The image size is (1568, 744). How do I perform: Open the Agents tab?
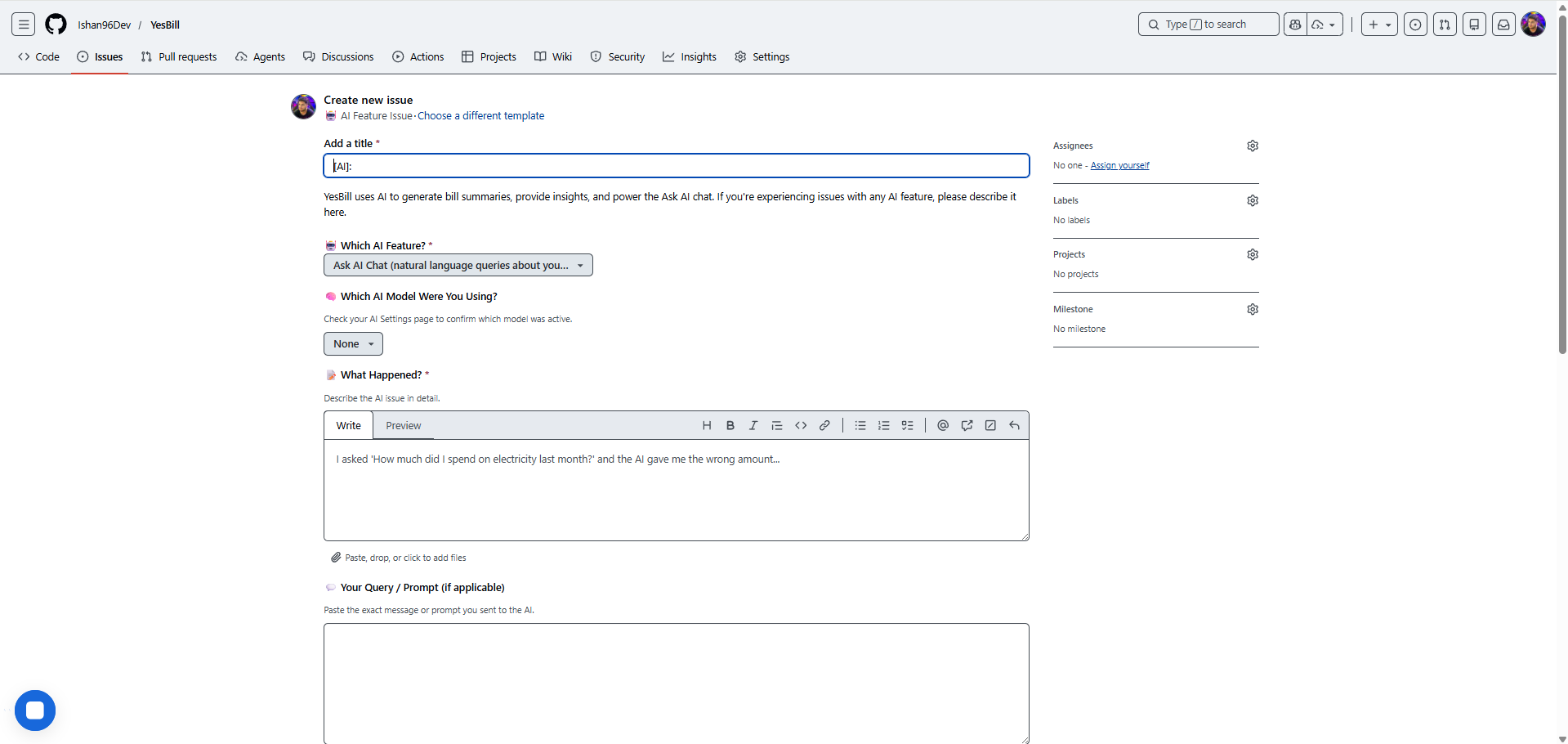(261, 56)
